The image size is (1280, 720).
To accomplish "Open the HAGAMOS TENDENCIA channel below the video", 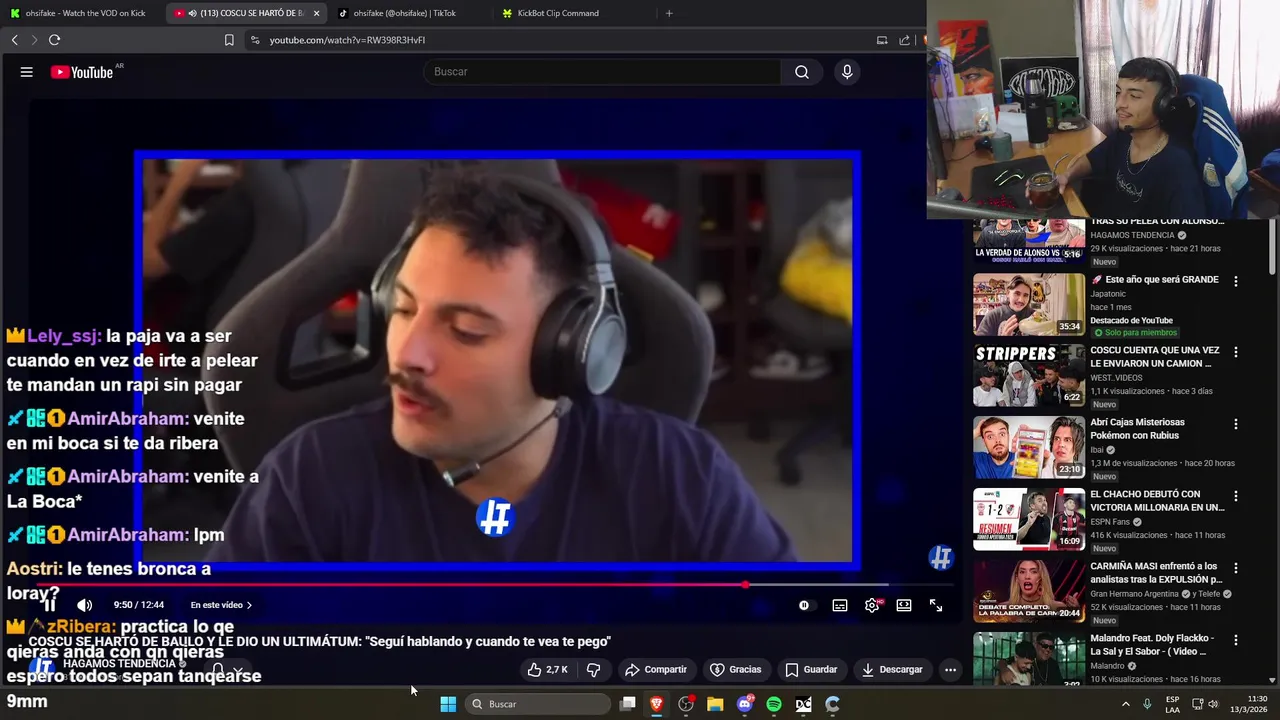I will click(119, 664).
